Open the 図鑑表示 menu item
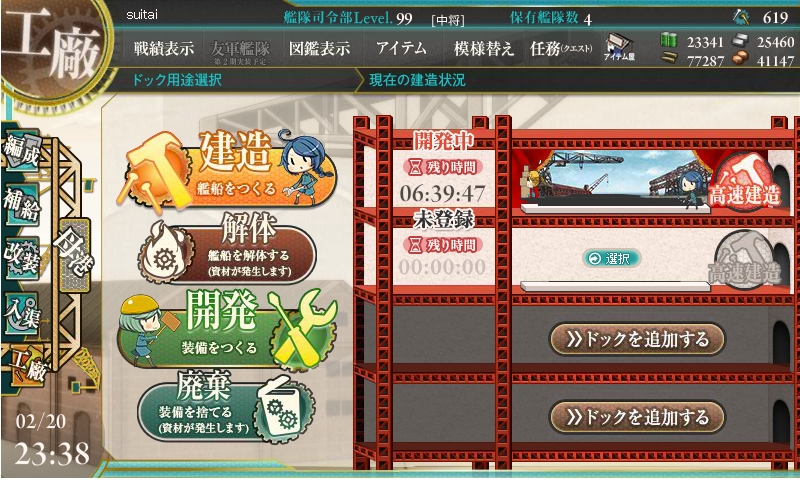 click(319, 48)
